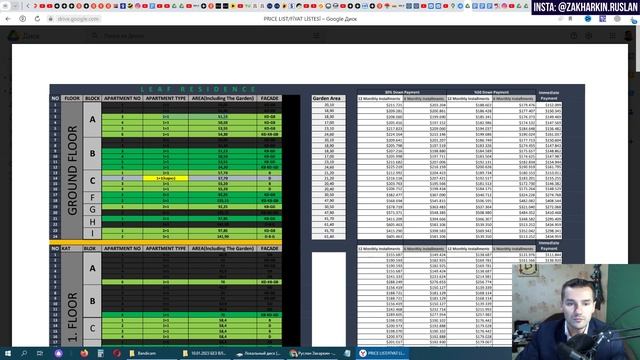Screen dimensions: 640x360
Task: Click the LEAF RESIDENCE title
Action: pos(198,89)
